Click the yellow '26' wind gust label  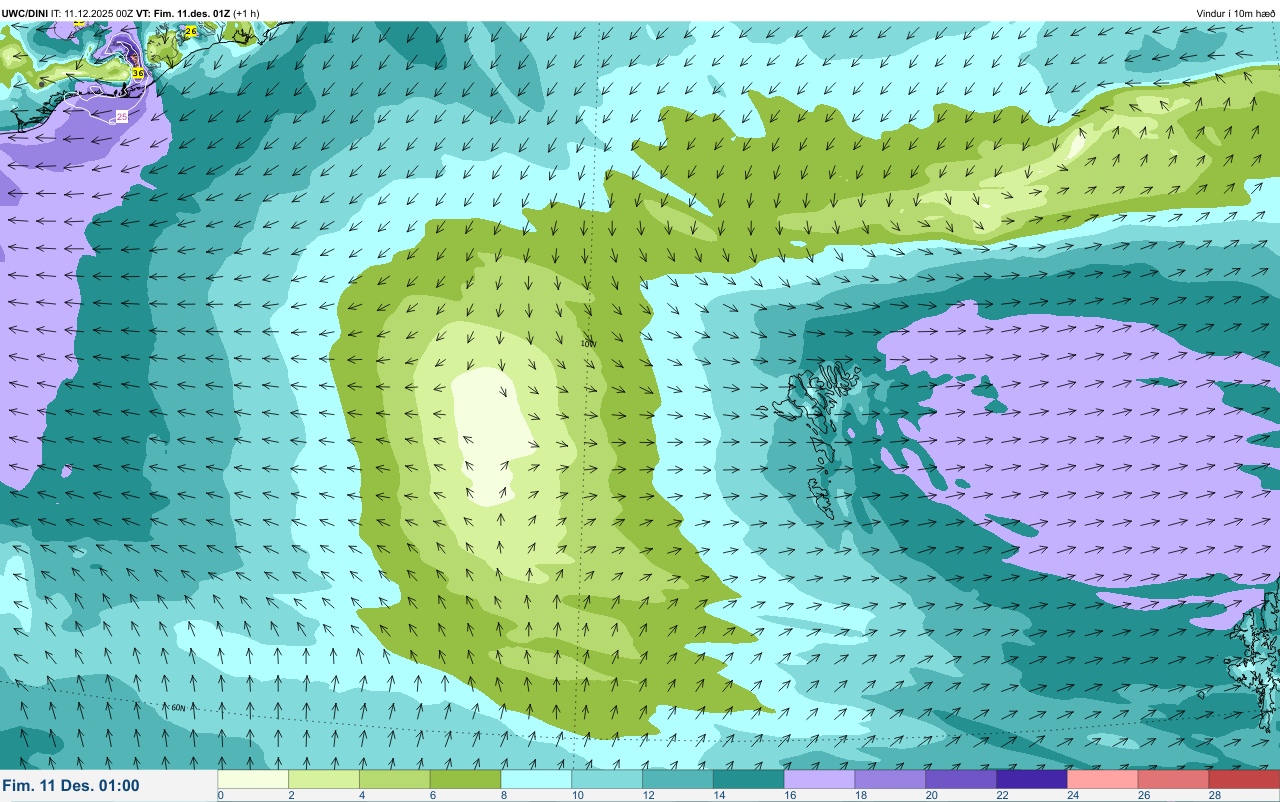click(191, 32)
